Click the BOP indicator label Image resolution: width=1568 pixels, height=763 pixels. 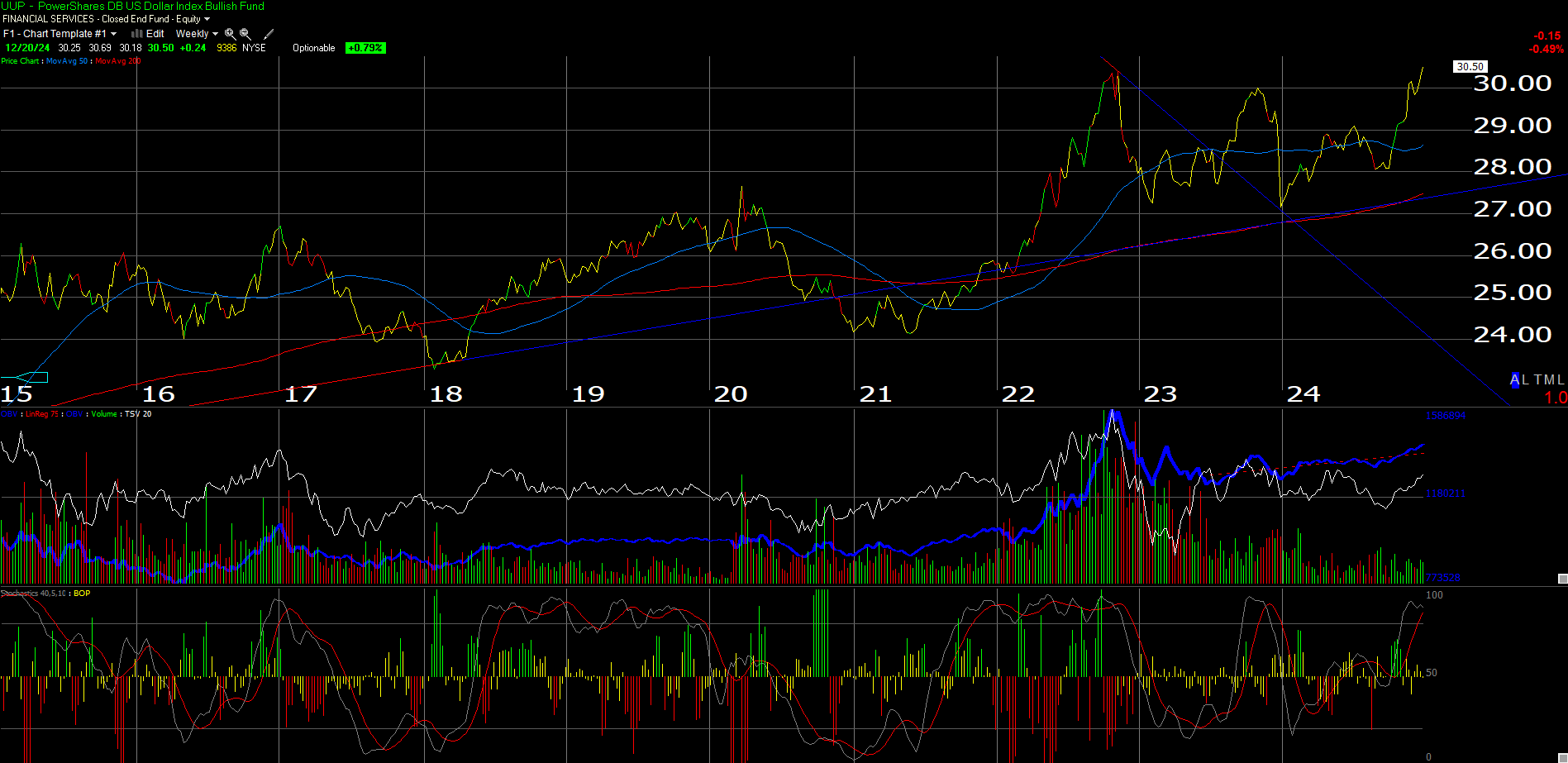(x=82, y=594)
